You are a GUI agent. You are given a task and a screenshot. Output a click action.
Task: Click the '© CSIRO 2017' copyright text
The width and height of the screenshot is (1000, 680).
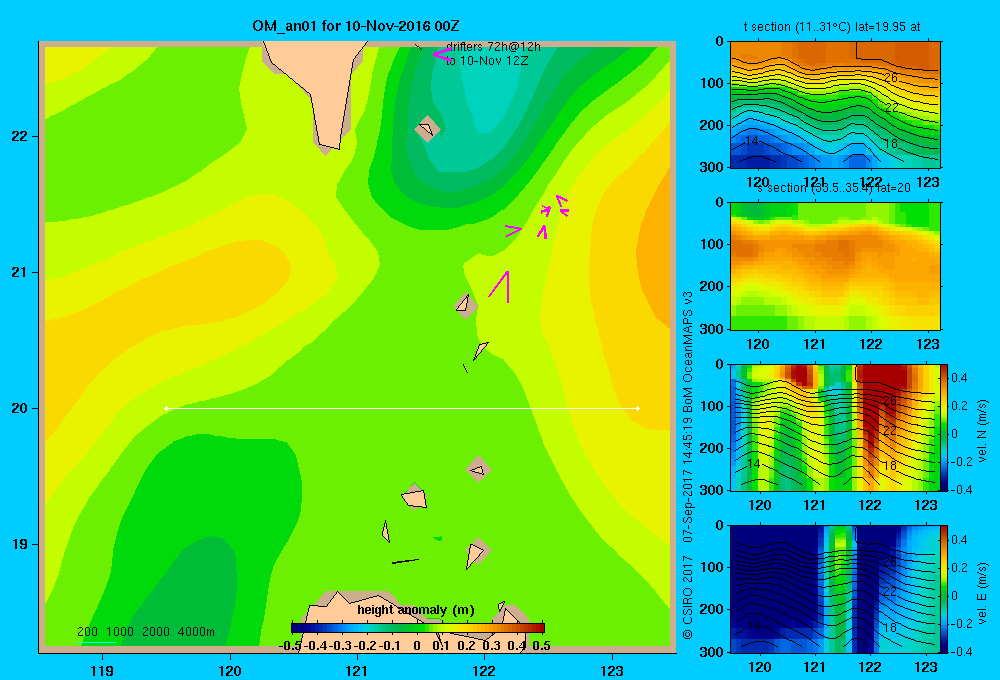coord(688,597)
